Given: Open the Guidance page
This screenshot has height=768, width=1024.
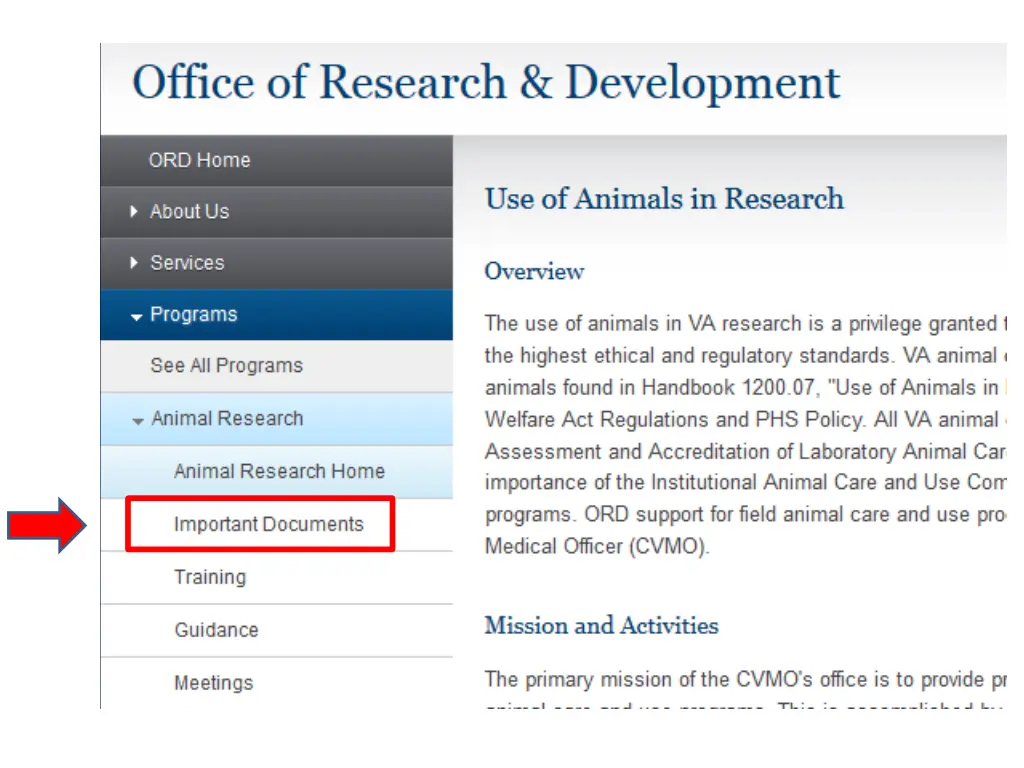Looking at the screenshot, I should point(216,630).
